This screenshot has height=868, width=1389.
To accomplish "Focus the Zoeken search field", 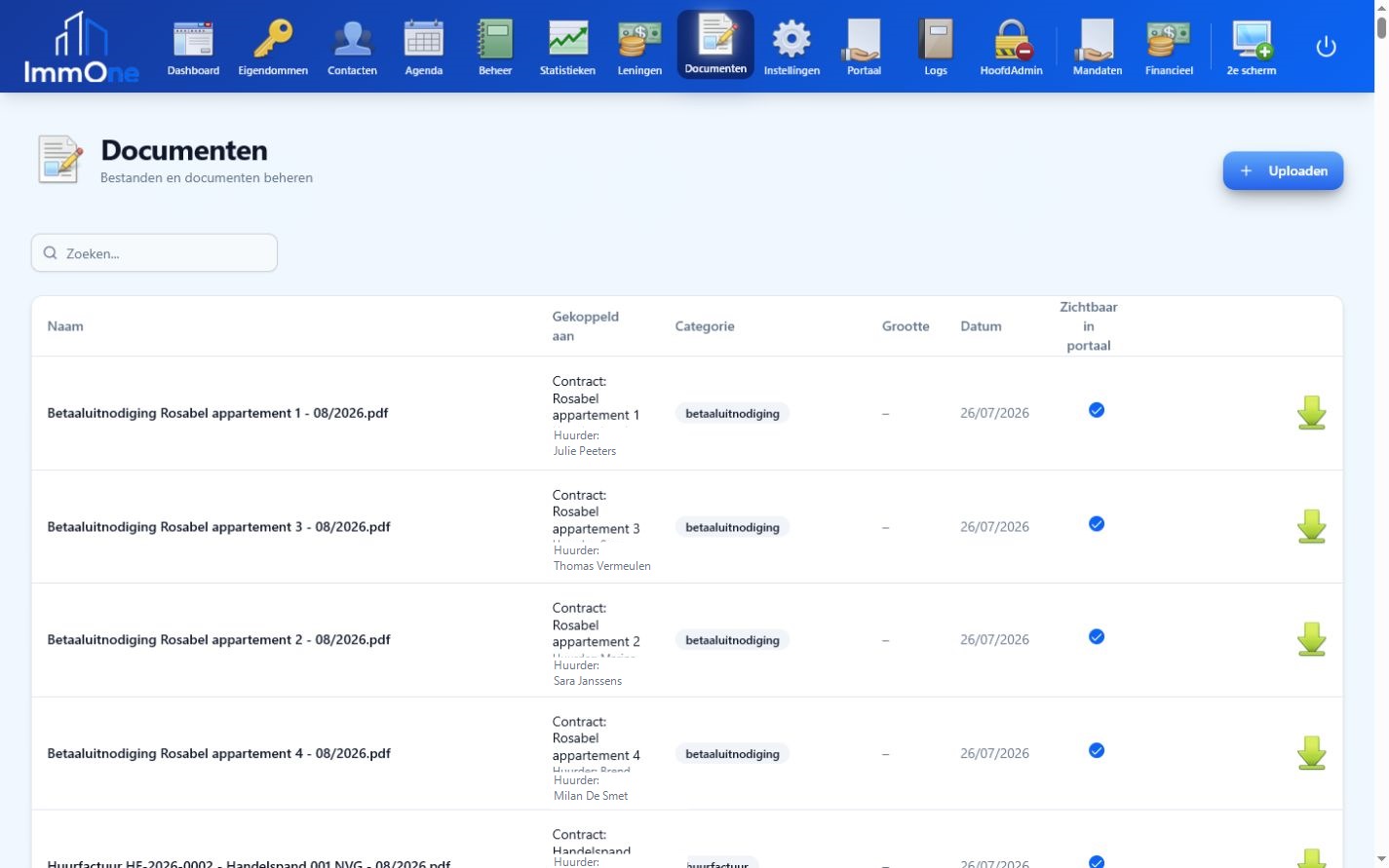I will pos(154,253).
